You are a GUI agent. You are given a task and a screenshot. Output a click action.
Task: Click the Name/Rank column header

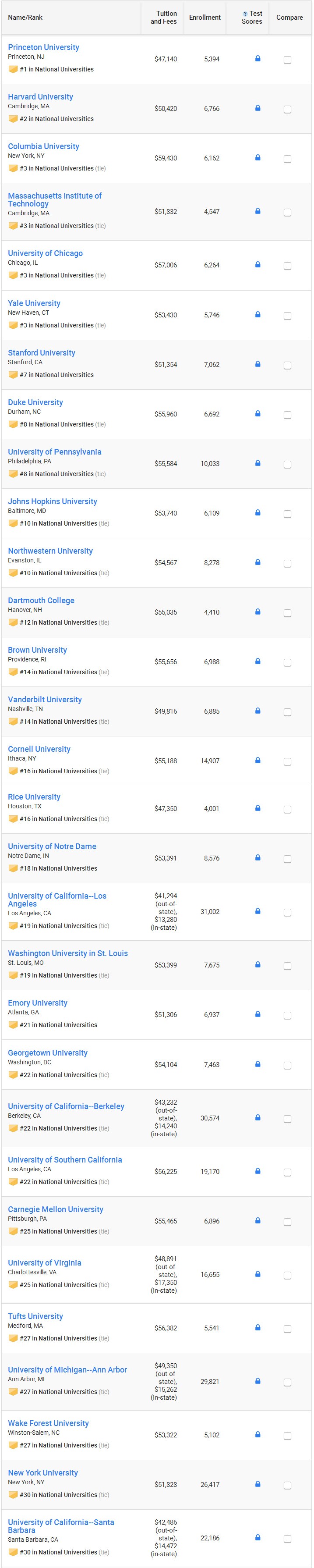pos(25,17)
